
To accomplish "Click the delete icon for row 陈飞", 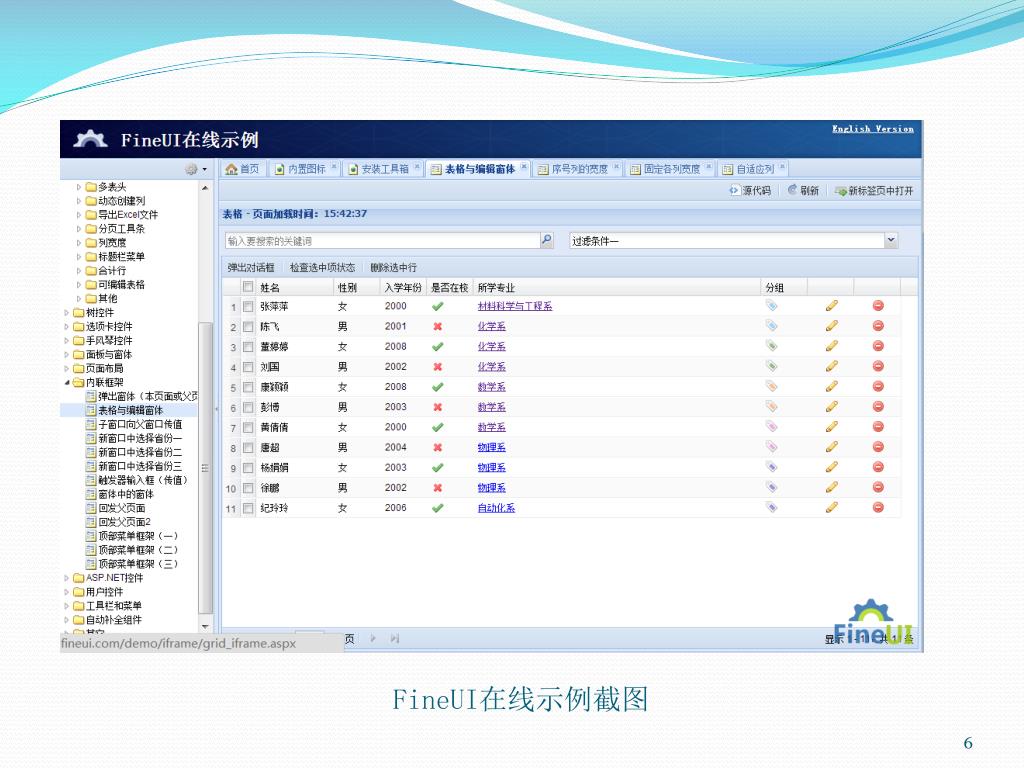I will [878, 326].
